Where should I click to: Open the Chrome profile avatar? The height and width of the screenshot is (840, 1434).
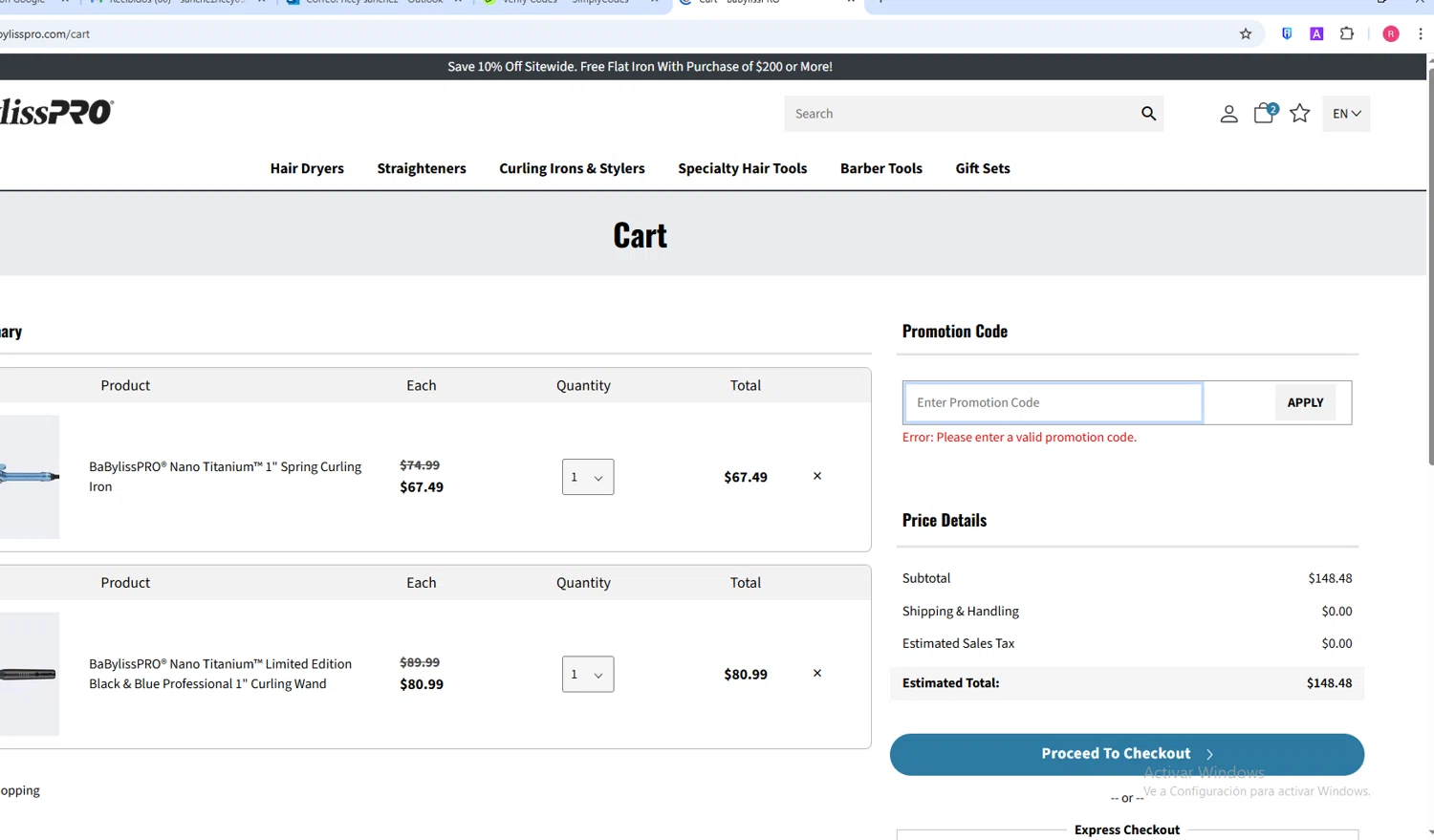coord(1391,33)
